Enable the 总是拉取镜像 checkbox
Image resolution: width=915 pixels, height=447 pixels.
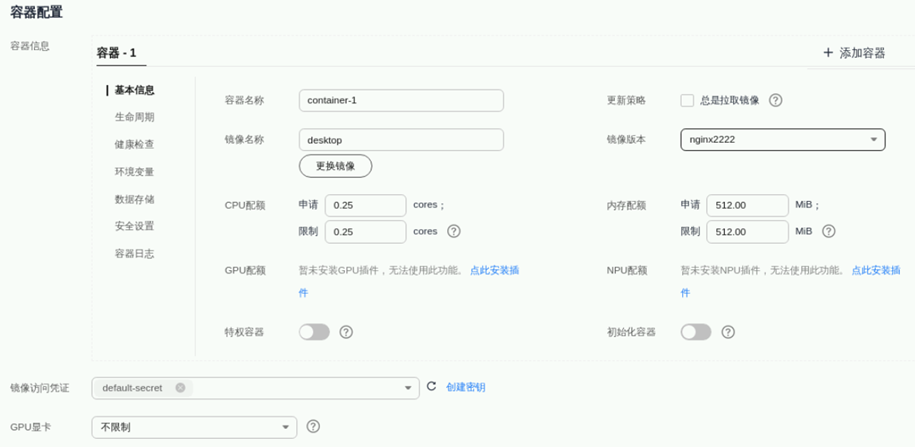(x=687, y=100)
